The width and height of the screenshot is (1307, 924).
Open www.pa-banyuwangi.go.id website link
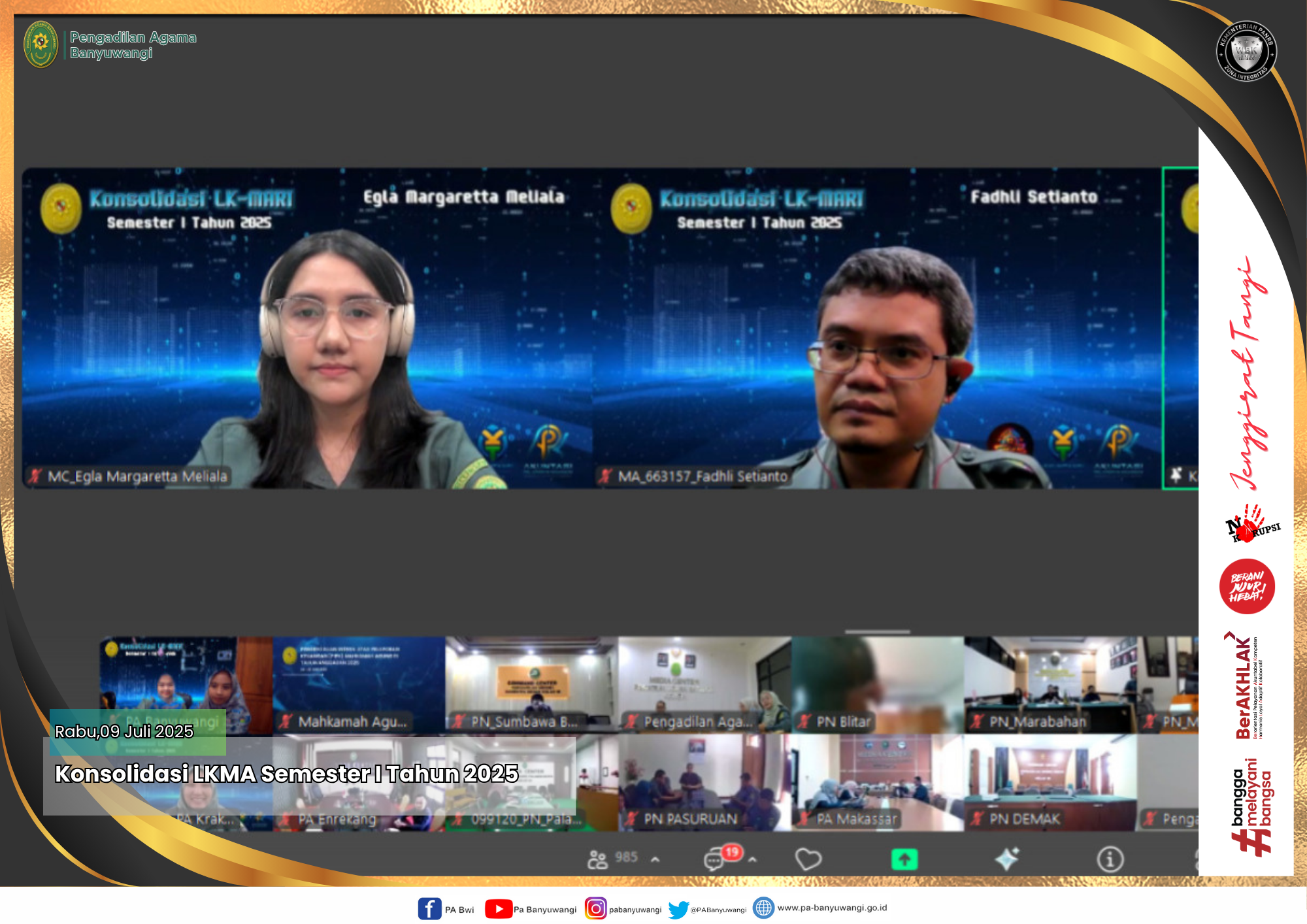pos(831,908)
